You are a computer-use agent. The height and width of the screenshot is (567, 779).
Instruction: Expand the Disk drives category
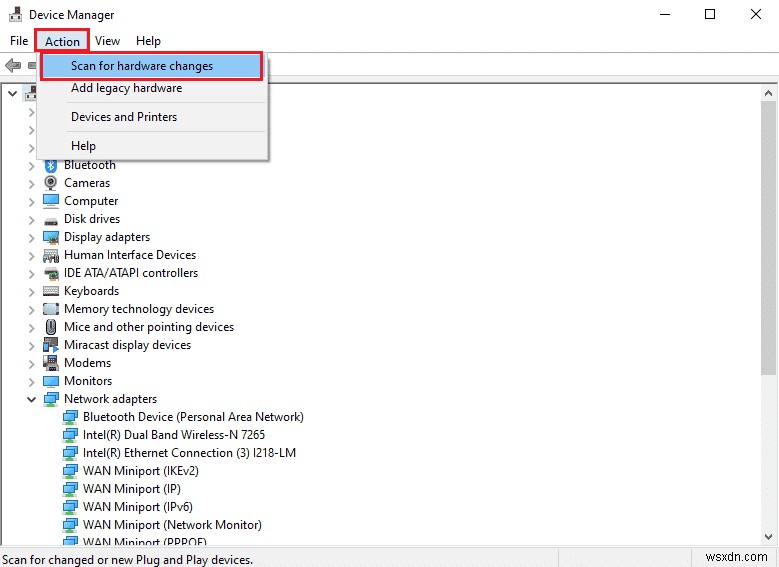point(31,220)
